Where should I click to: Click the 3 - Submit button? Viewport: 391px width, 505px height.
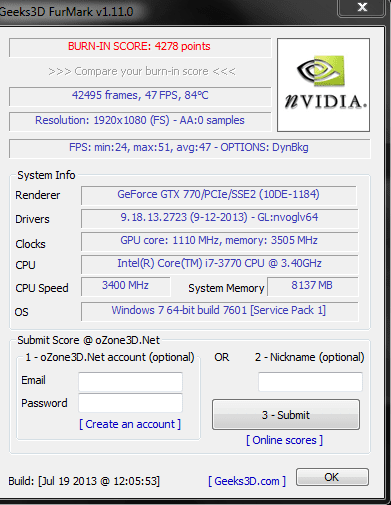click(286, 415)
